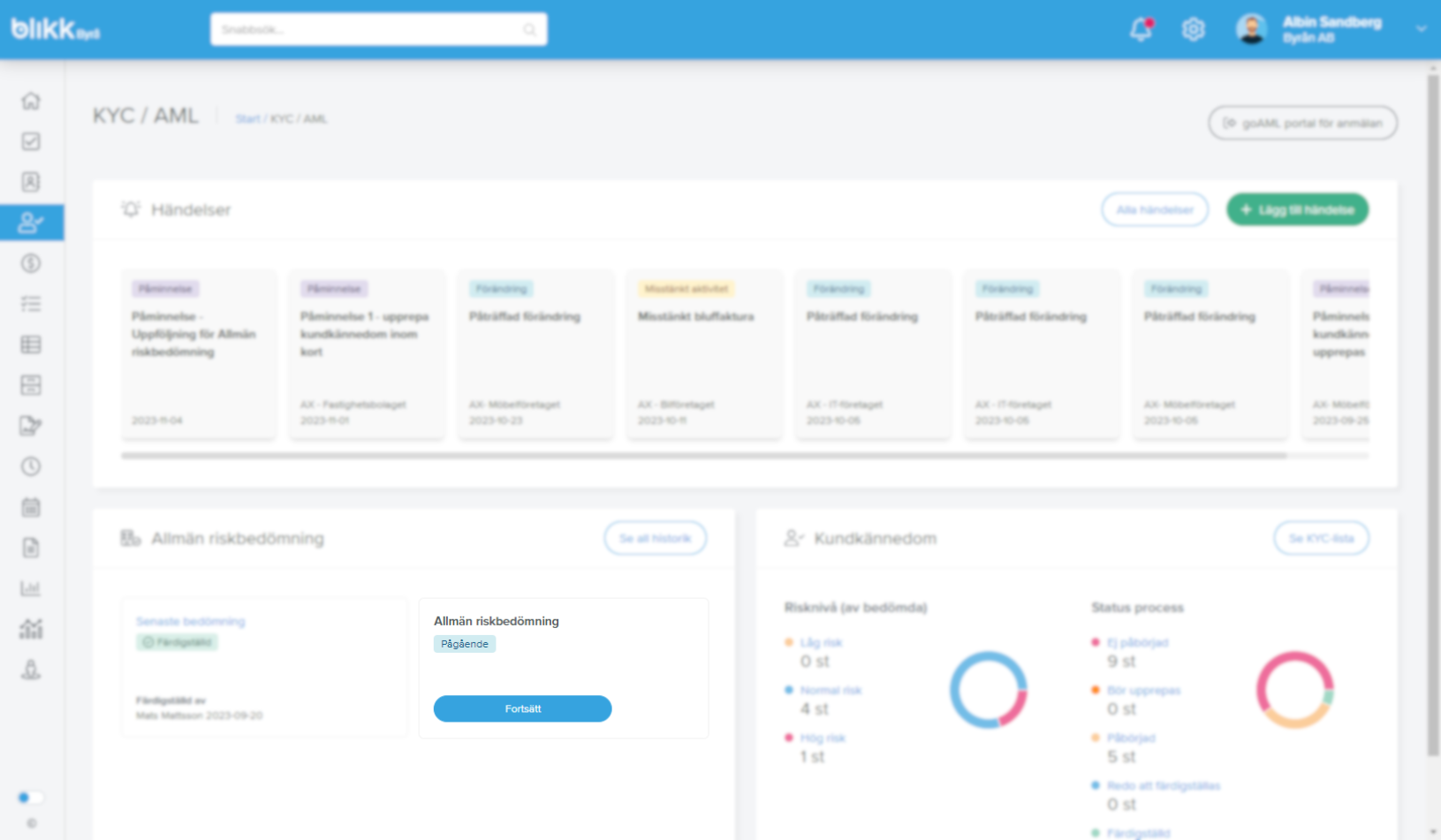The width and height of the screenshot is (1441, 840).
Task: Click the Ej påbörjad status entry
Action: 1137,642
